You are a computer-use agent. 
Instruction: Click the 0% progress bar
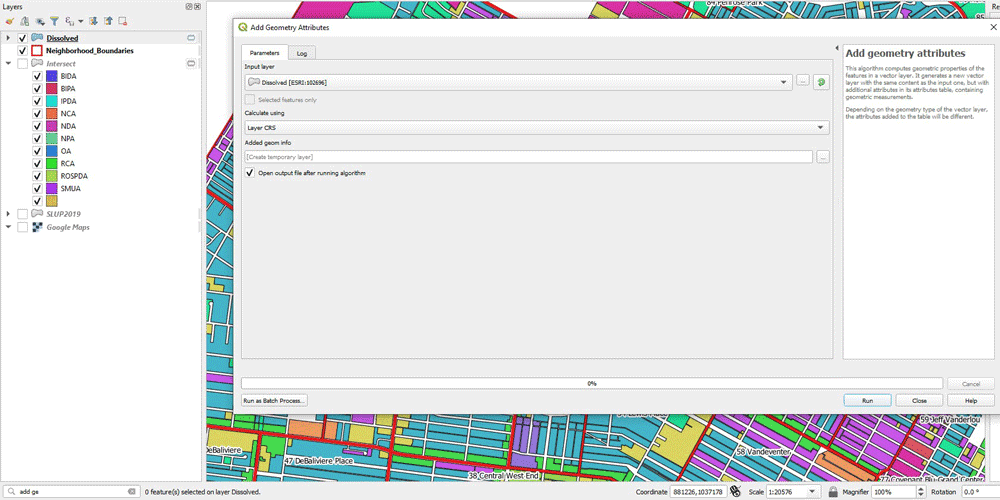[592, 383]
